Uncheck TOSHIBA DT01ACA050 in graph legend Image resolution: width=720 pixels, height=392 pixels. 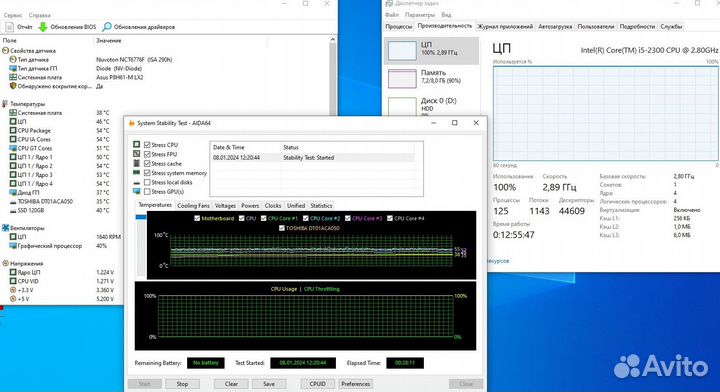coord(281,228)
